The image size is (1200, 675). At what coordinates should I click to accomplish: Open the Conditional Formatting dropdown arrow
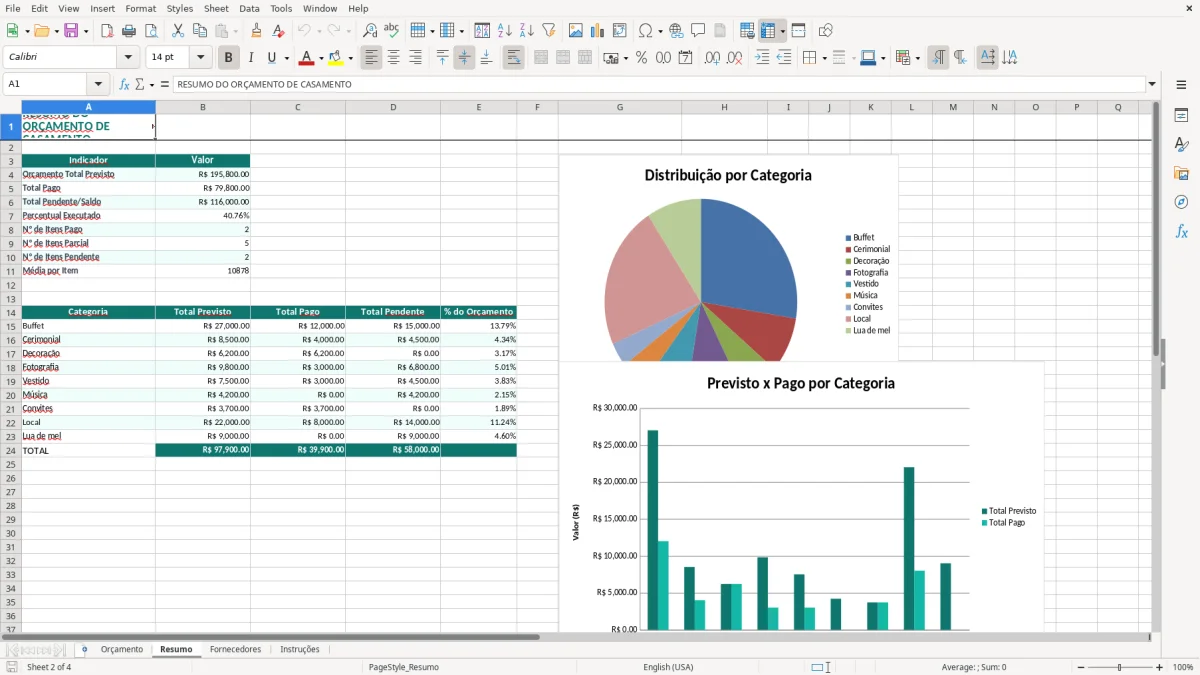tap(918, 58)
